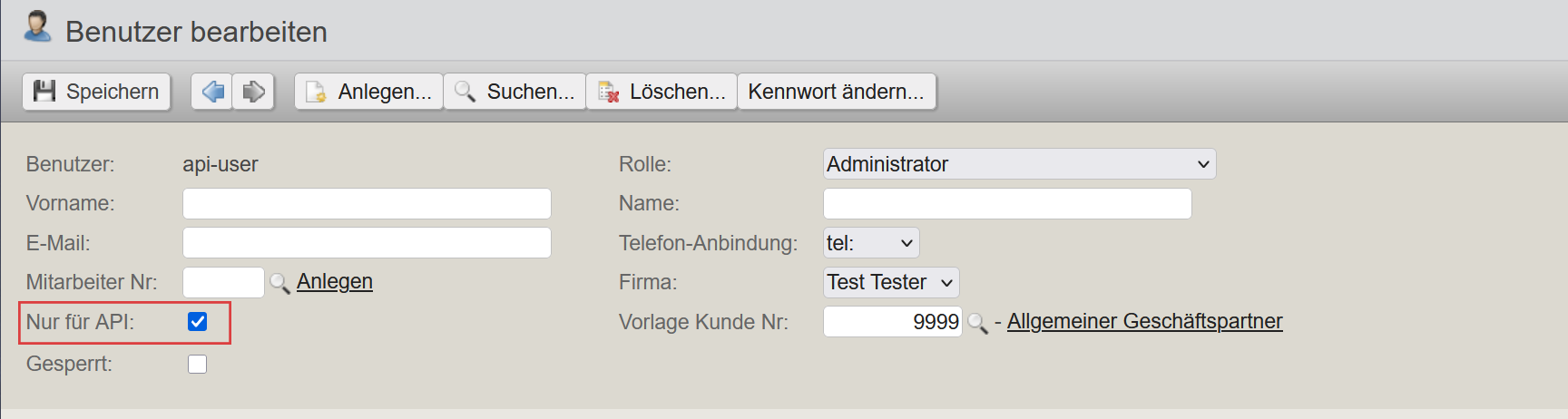This screenshot has height=419, width=1568.
Task: Go to previous user with left arrow
Action: 212,92
